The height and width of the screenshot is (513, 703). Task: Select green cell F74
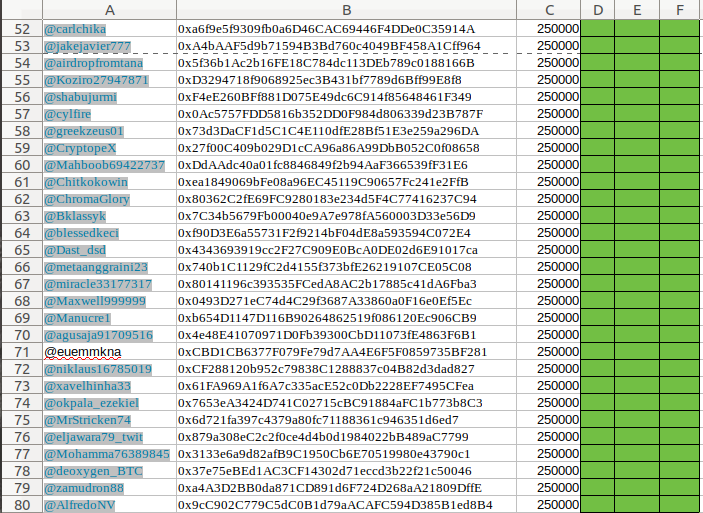click(680, 403)
